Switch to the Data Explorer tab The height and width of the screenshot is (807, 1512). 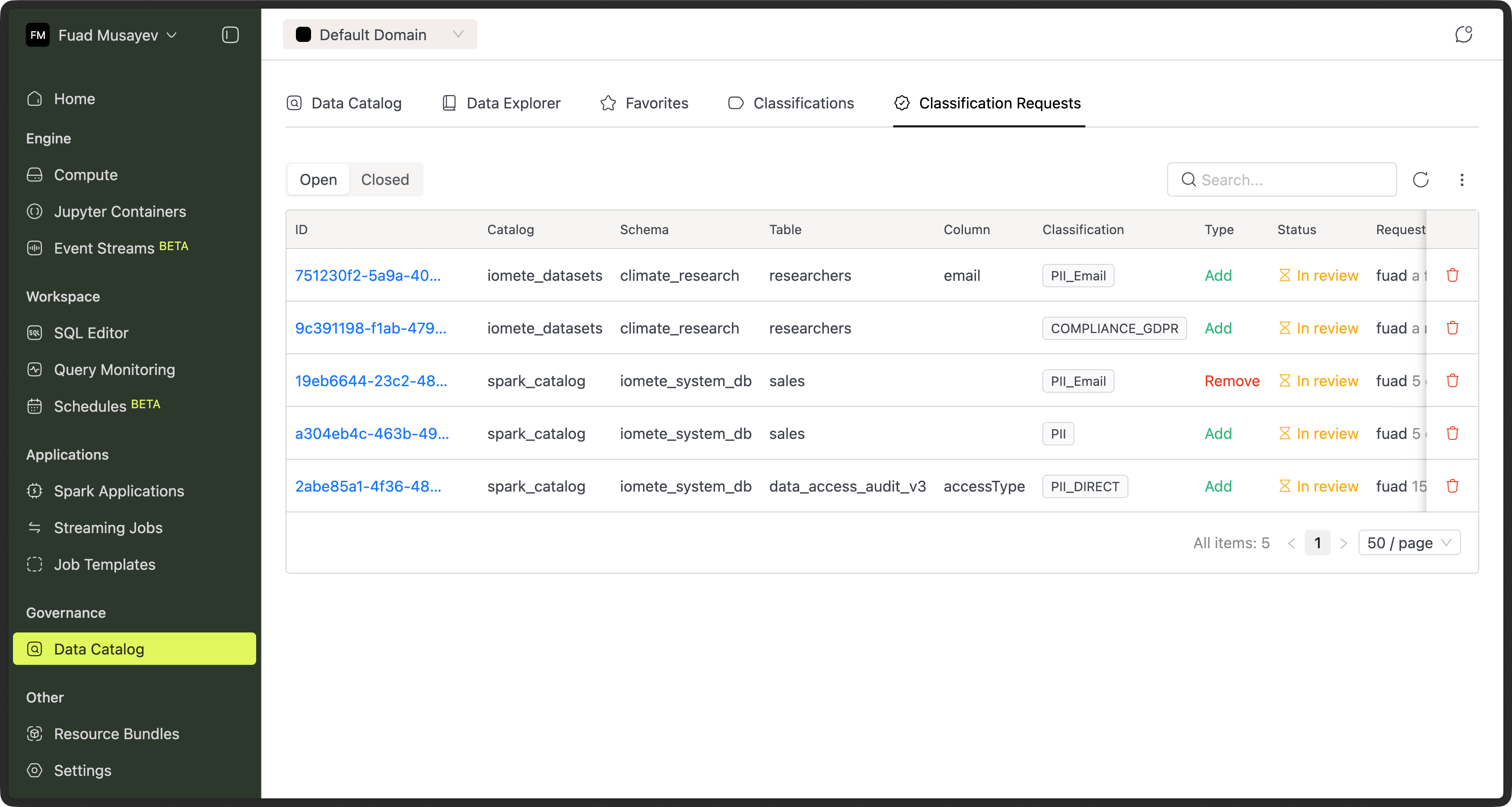tap(501, 103)
